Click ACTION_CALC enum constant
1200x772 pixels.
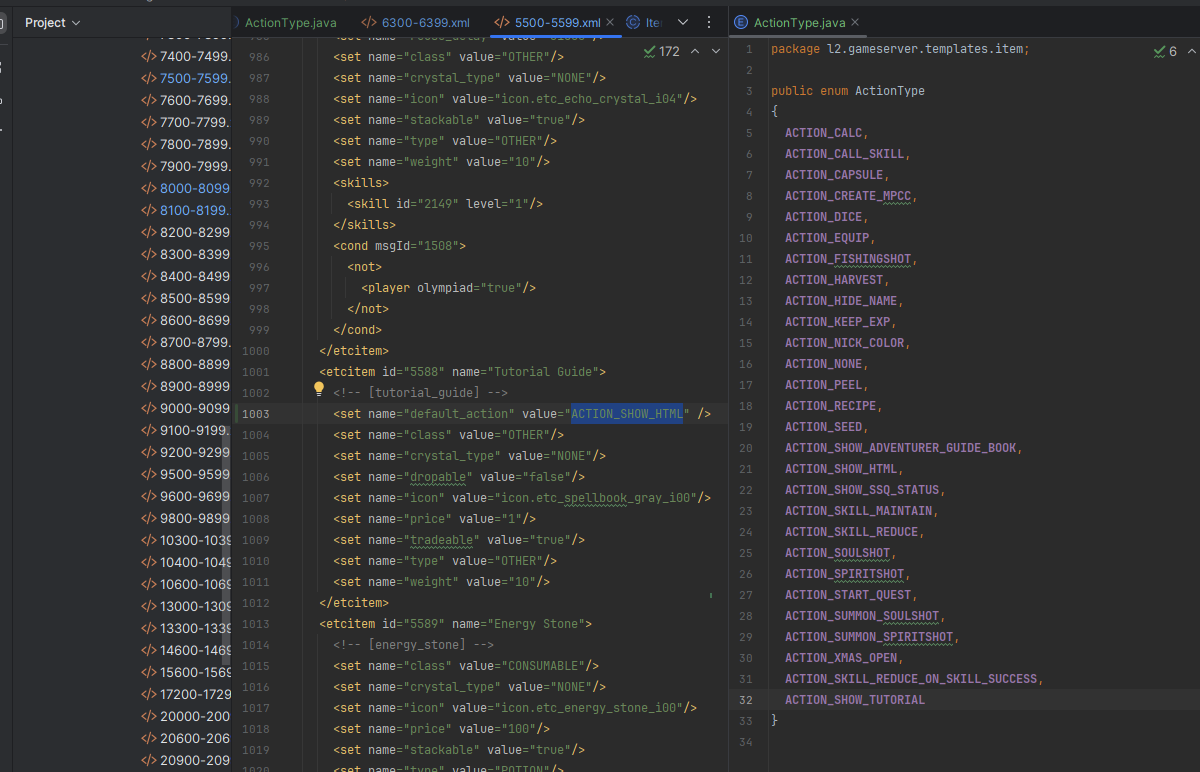tap(825, 132)
